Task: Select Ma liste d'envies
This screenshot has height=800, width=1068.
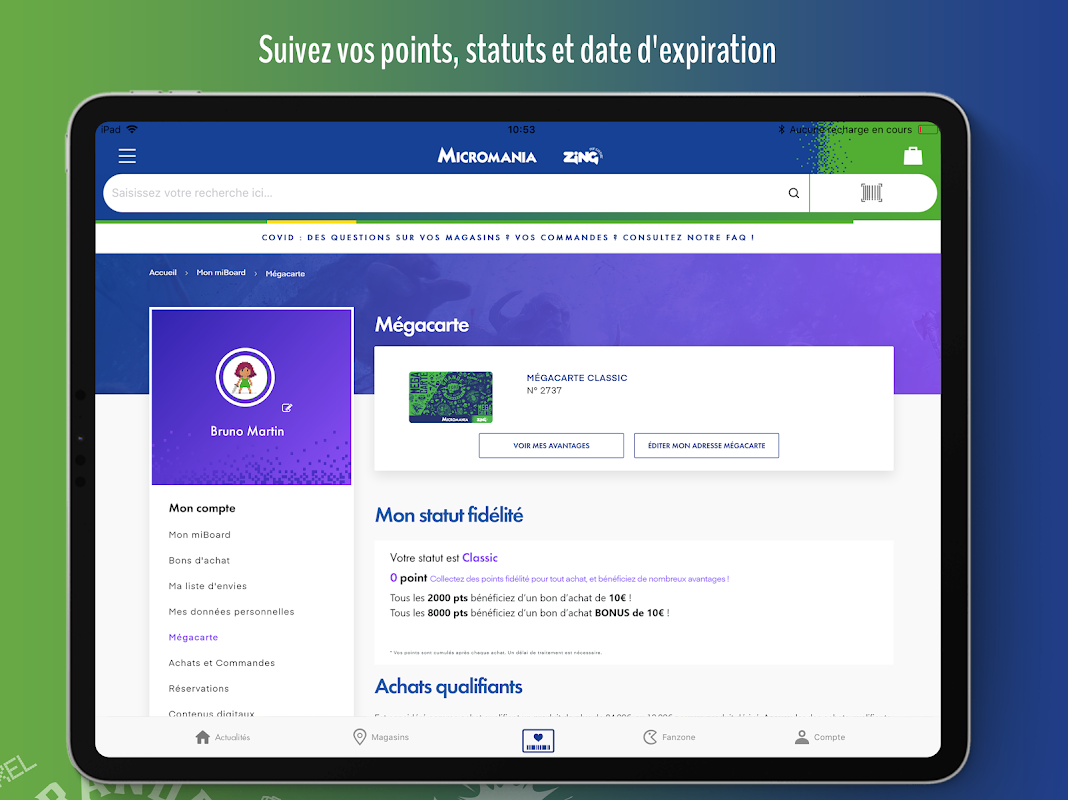Action: point(207,585)
